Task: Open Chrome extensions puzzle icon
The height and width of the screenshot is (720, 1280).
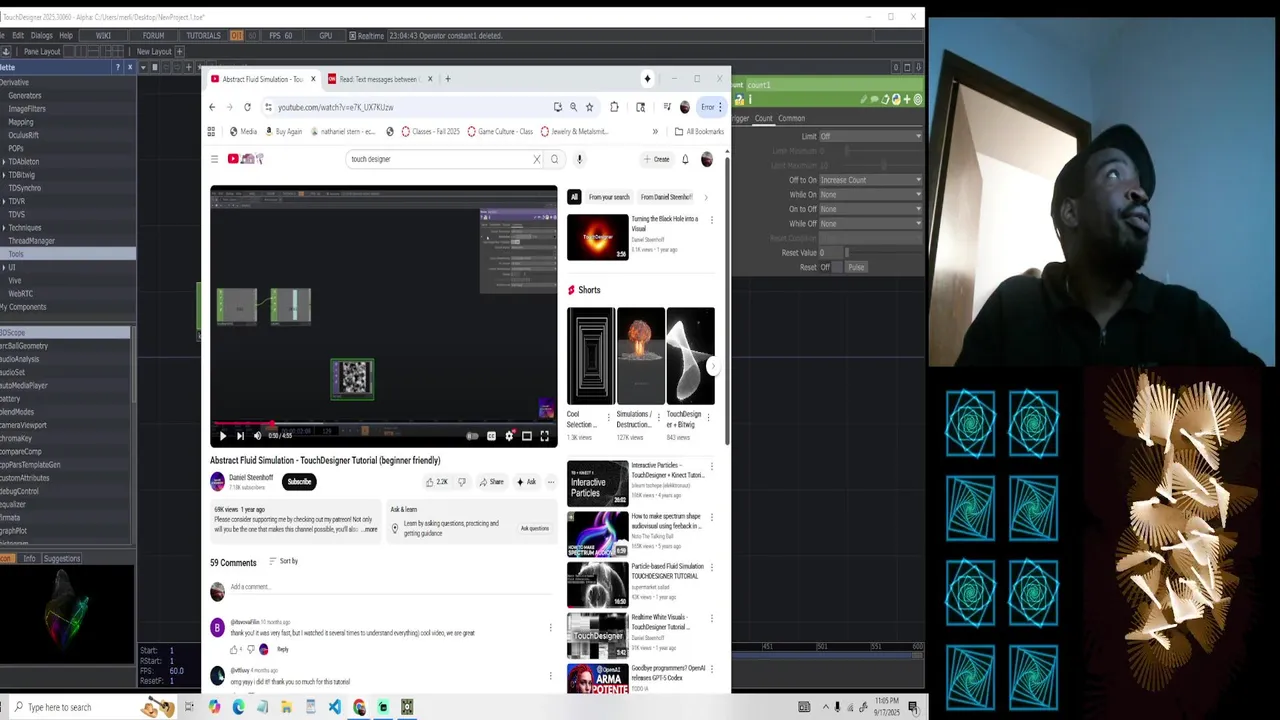Action: [x=614, y=107]
